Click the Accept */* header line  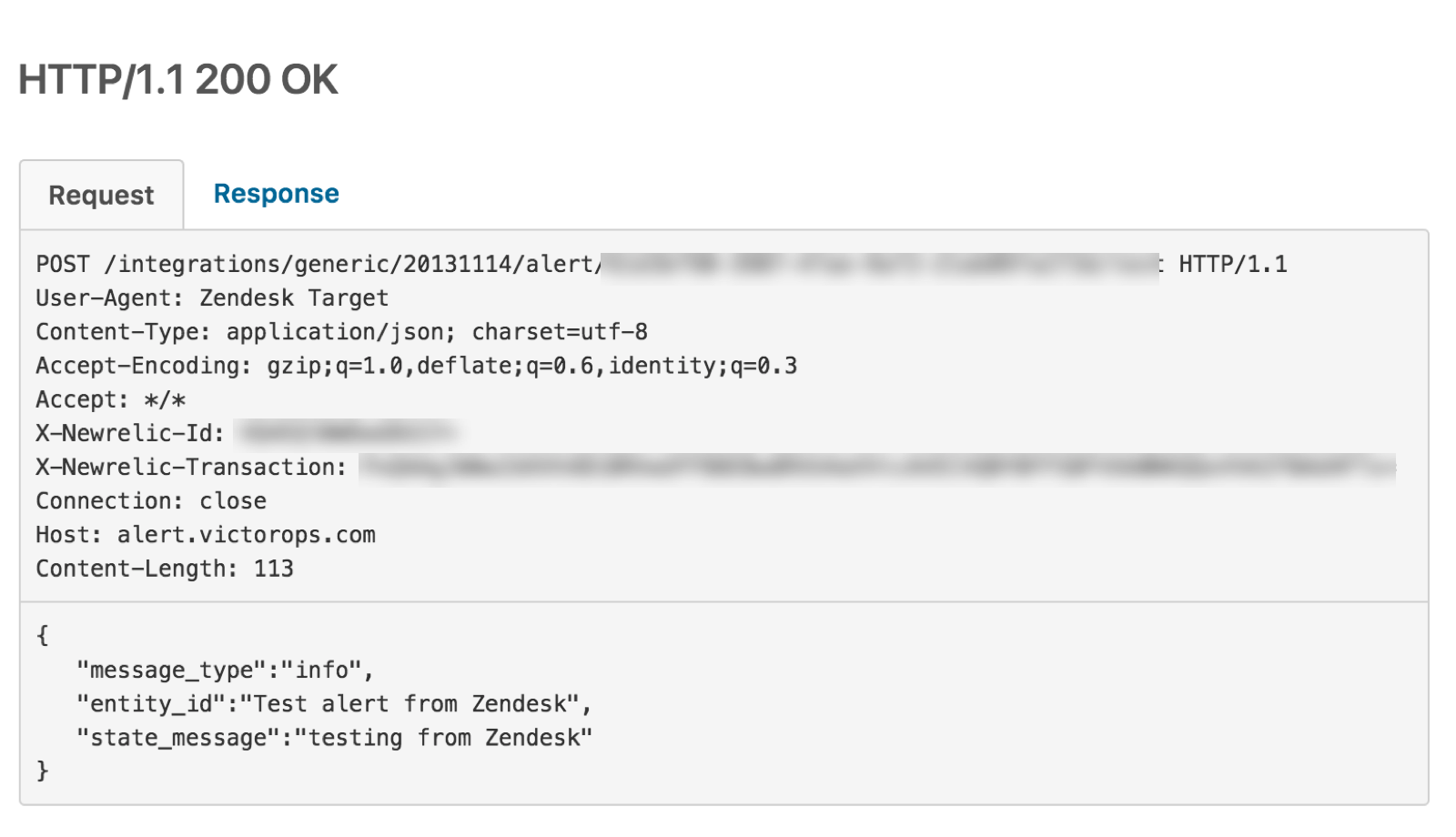pos(110,400)
